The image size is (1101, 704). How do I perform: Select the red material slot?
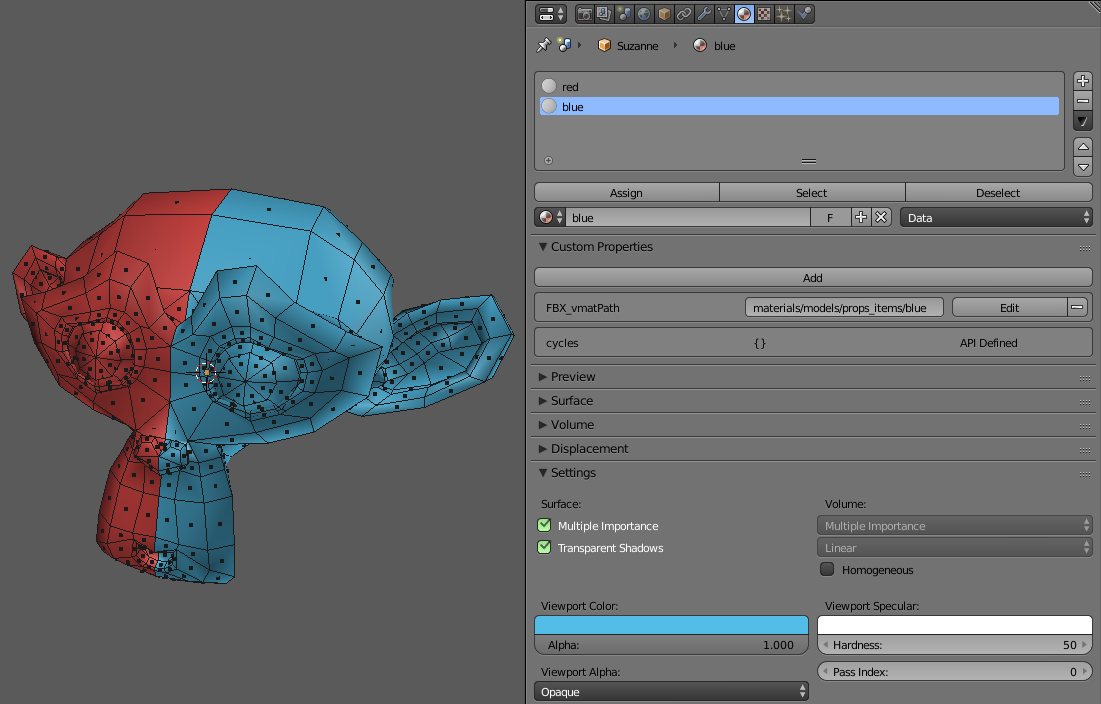click(799, 86)
